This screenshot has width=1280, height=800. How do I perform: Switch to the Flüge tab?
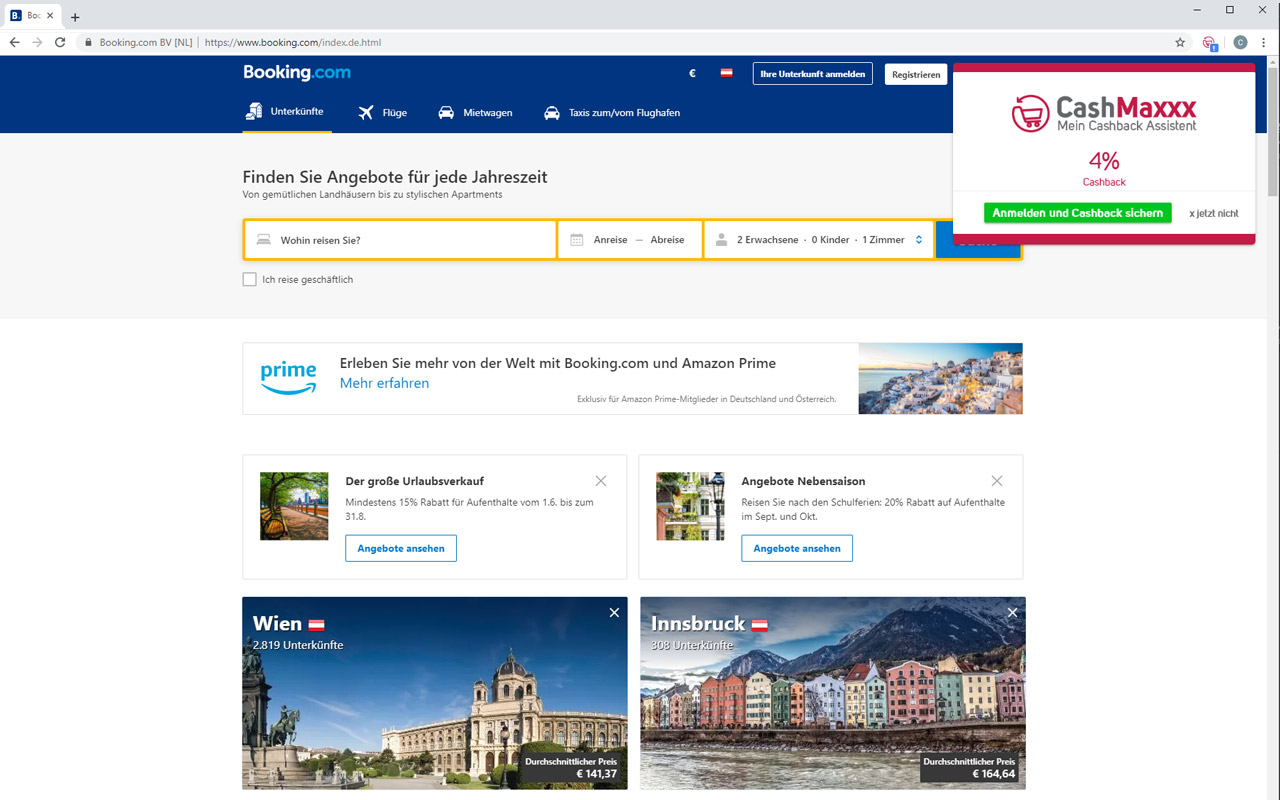pos(383,113)
